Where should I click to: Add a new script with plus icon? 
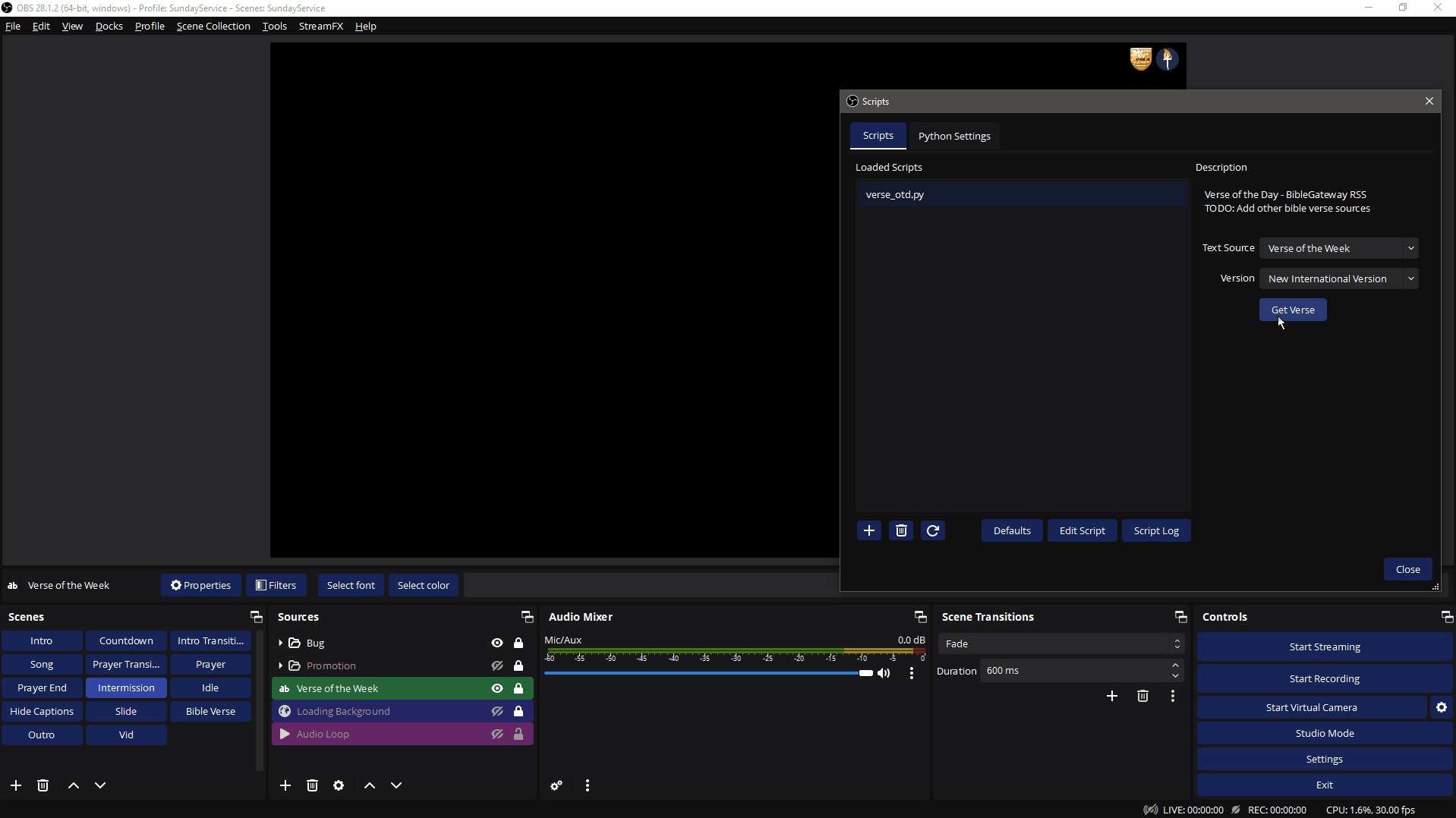coord(869,530)
